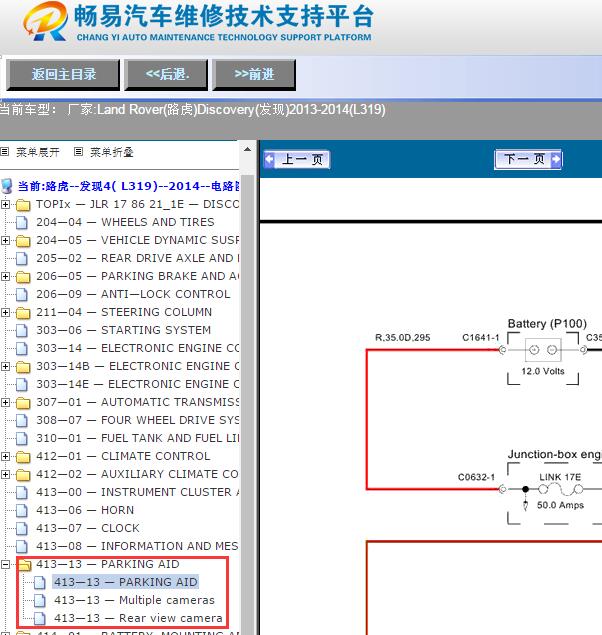Click the tree panel vertical scrollbar track
Image resolution: width=602 pixels, height=635 pixels.
pos(247,405)
